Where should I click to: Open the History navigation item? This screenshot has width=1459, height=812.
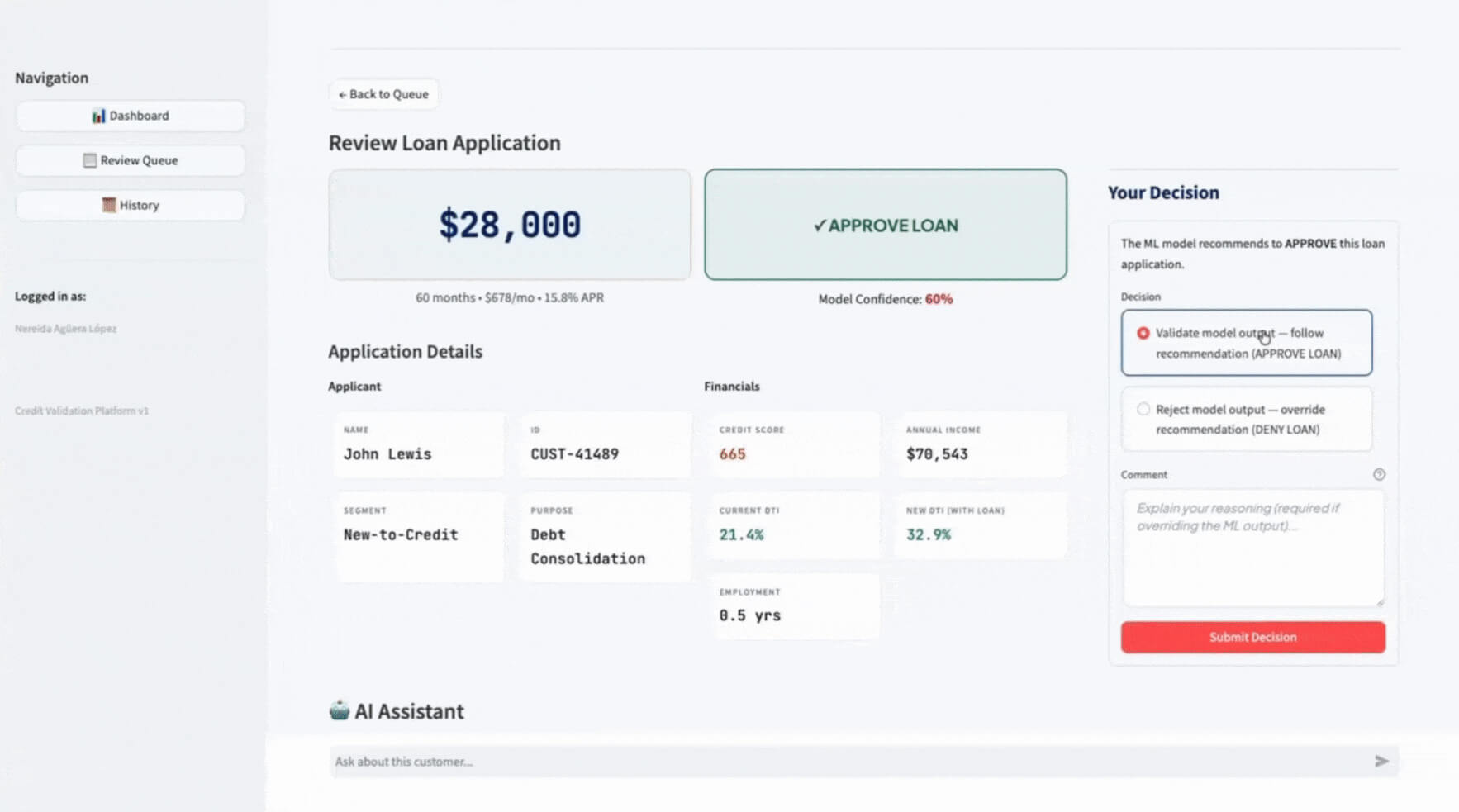click(131, 205)
